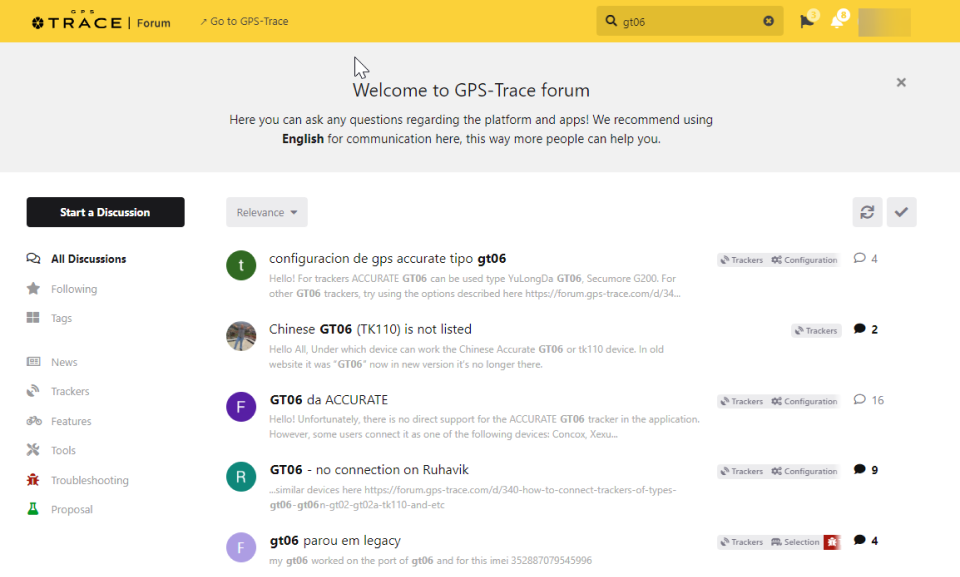Click the Proposal green flask icon

click(33, 509)
